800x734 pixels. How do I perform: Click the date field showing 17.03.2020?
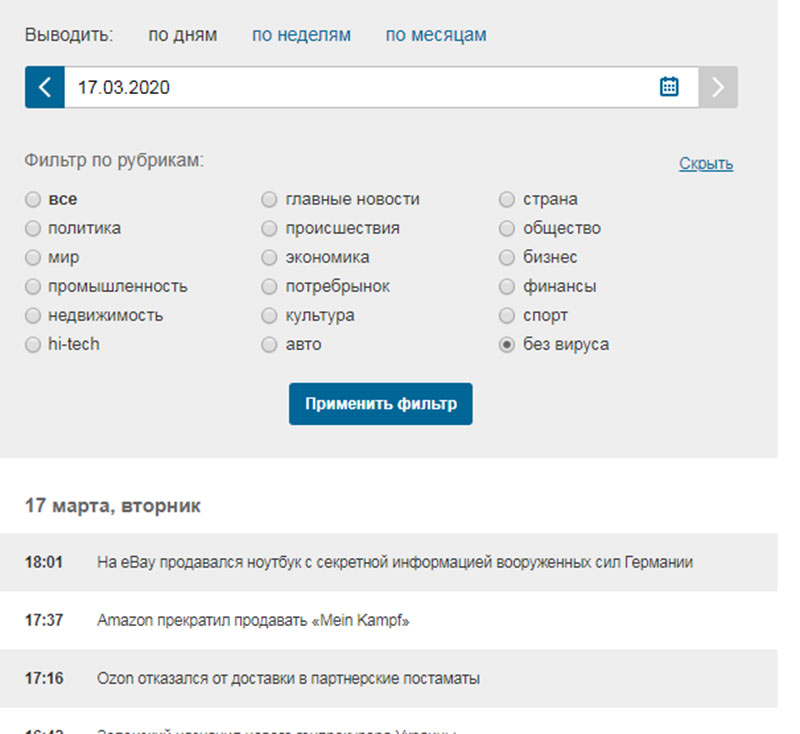tap(350, 87)
